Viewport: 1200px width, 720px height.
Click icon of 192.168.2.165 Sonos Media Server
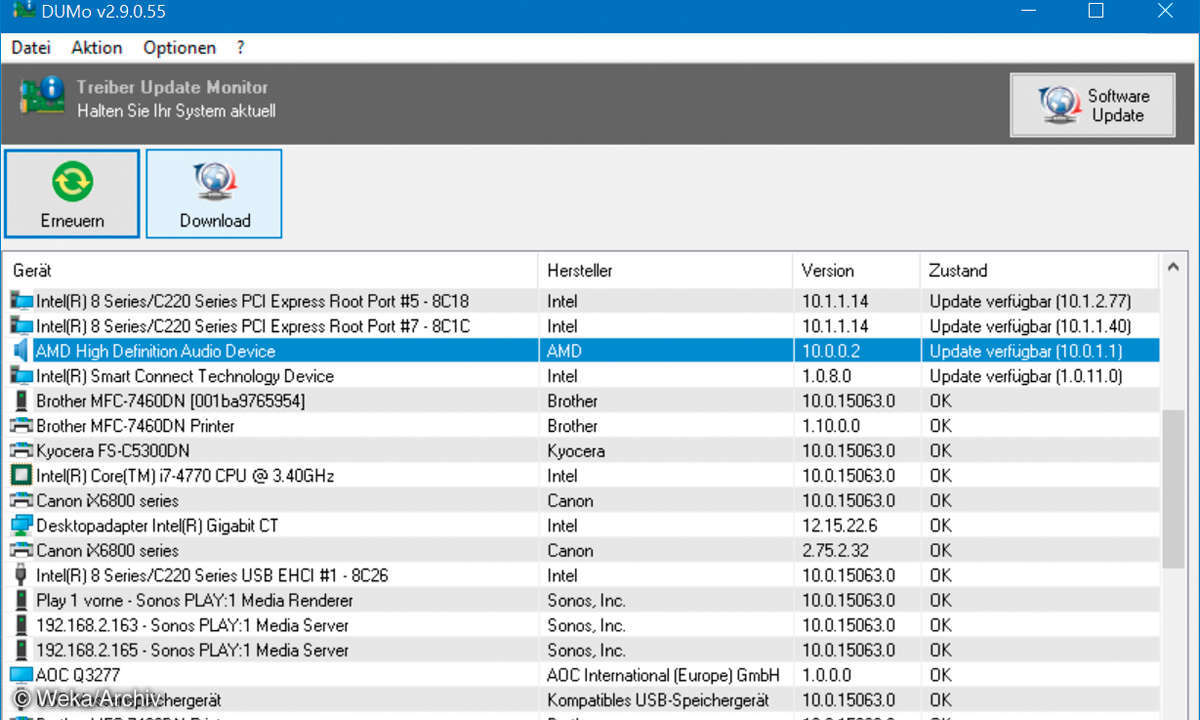(x=21, y=650)
